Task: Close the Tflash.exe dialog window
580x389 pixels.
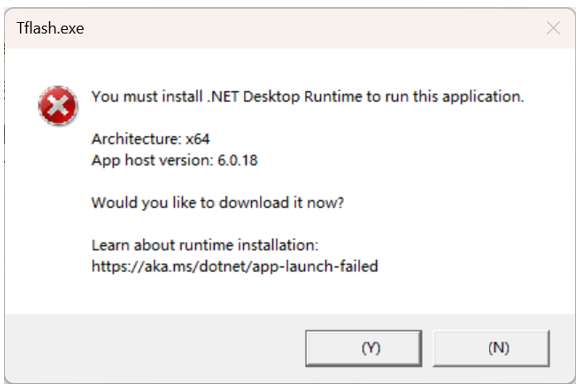Action: [553, 28]
